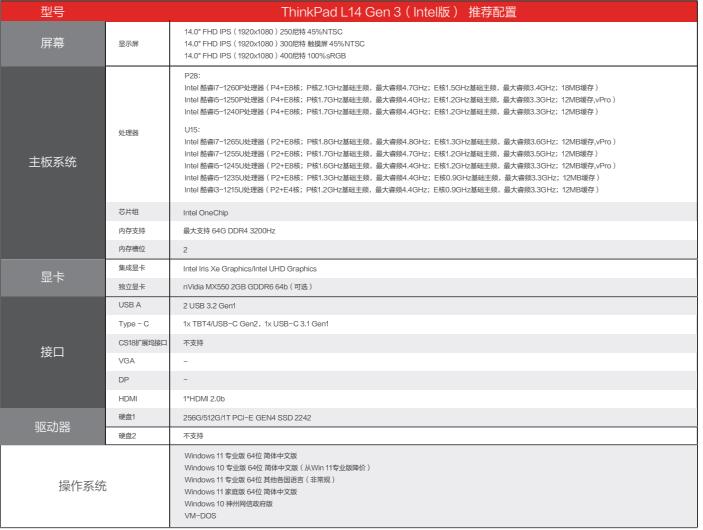Click the 'HDMI' row label
The width and height of the screenshot is (703, 530).
point(128,399)
